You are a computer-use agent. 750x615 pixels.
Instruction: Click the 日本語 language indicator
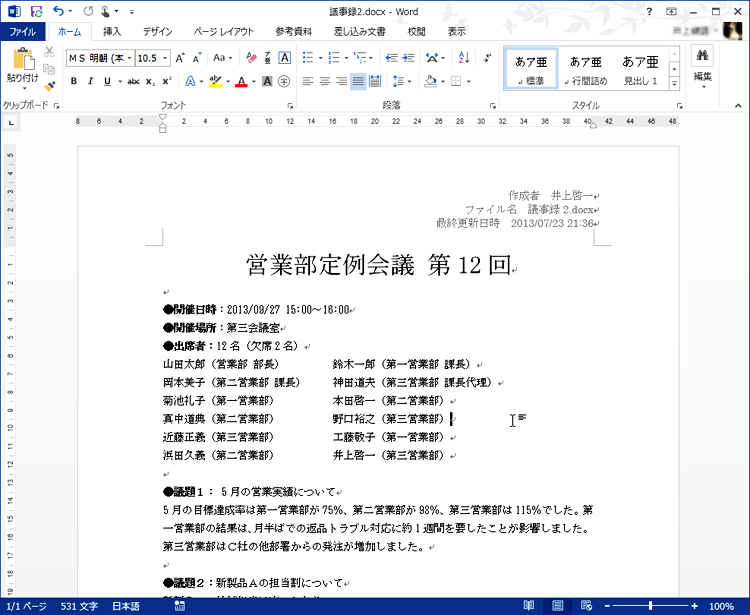point(126,606)
